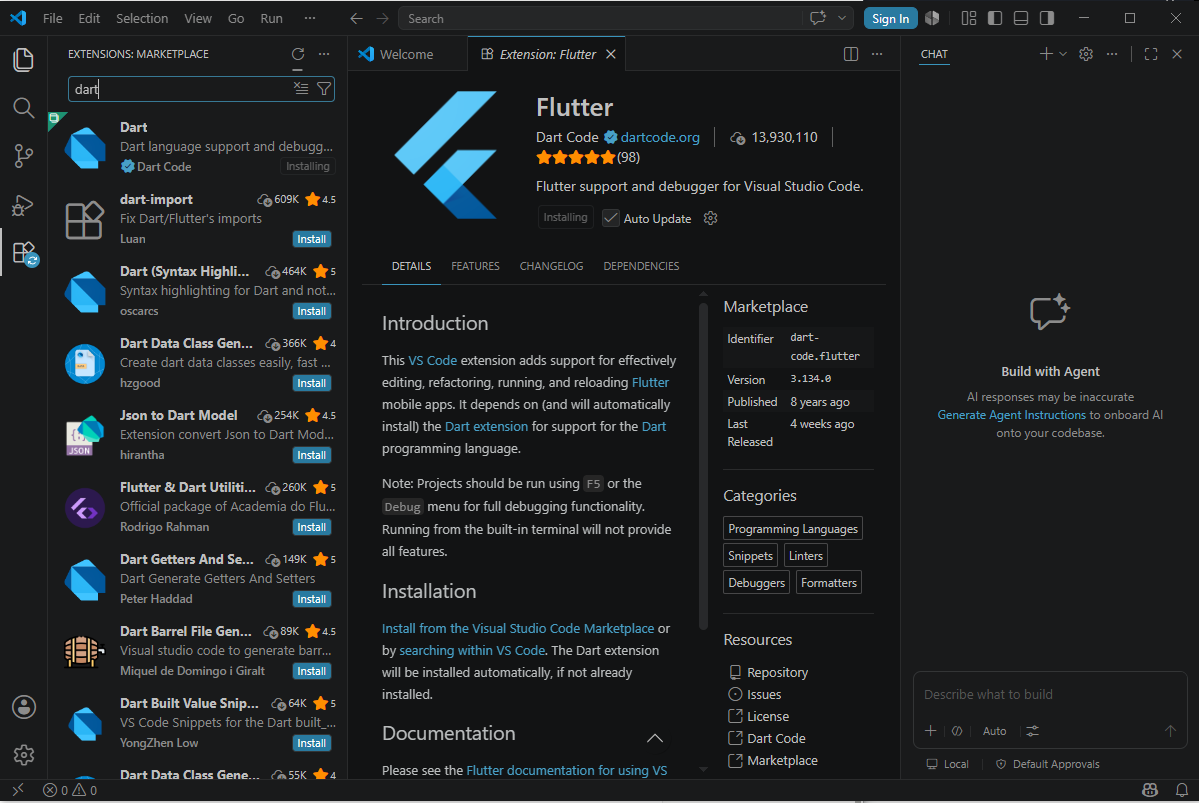Viewport: 1199px width, 803px height.
Task: Open the File menu
Action: coord(53,18)
